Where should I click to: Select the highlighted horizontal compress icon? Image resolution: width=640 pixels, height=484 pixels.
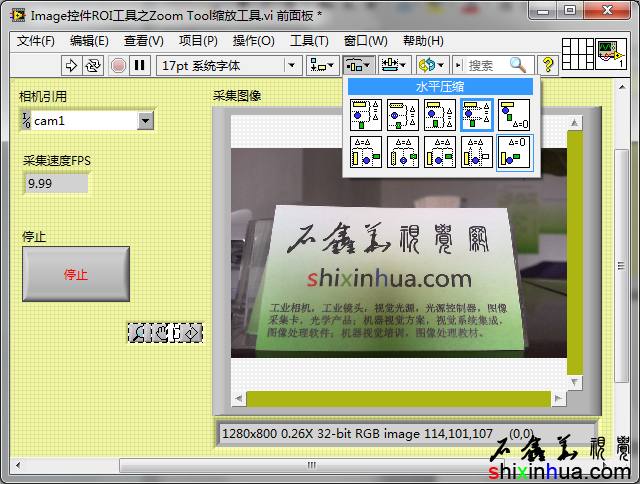477,116
